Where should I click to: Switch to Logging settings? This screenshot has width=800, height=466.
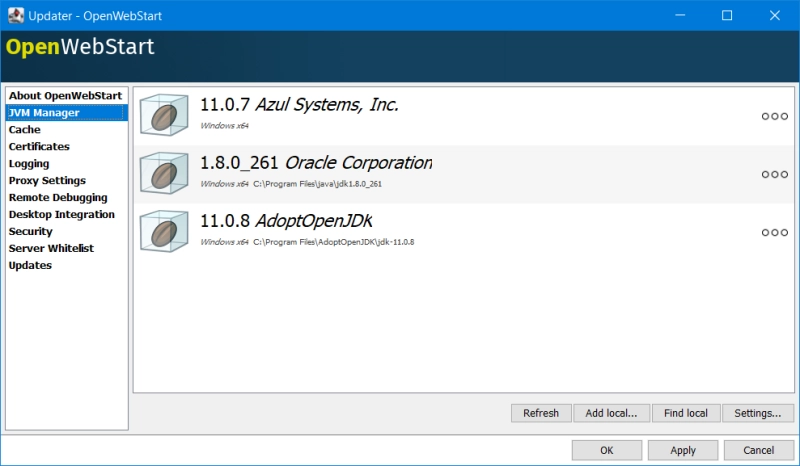66,163
